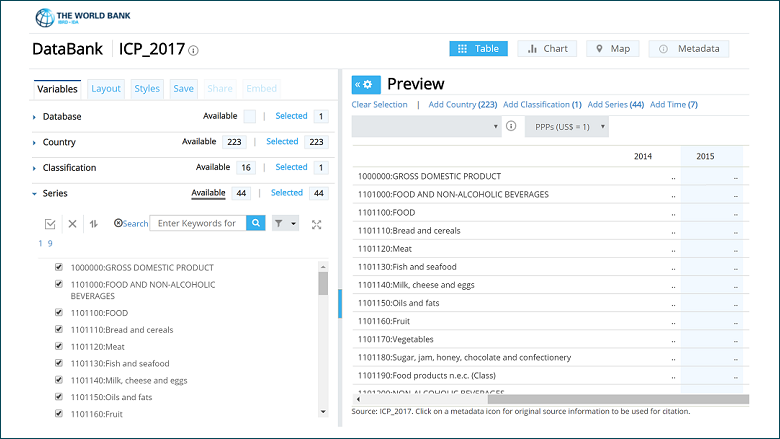Click Add Time (7) link
Image resolution: width=780 pixels, height=439 pixels.
(x=674, y=104)
